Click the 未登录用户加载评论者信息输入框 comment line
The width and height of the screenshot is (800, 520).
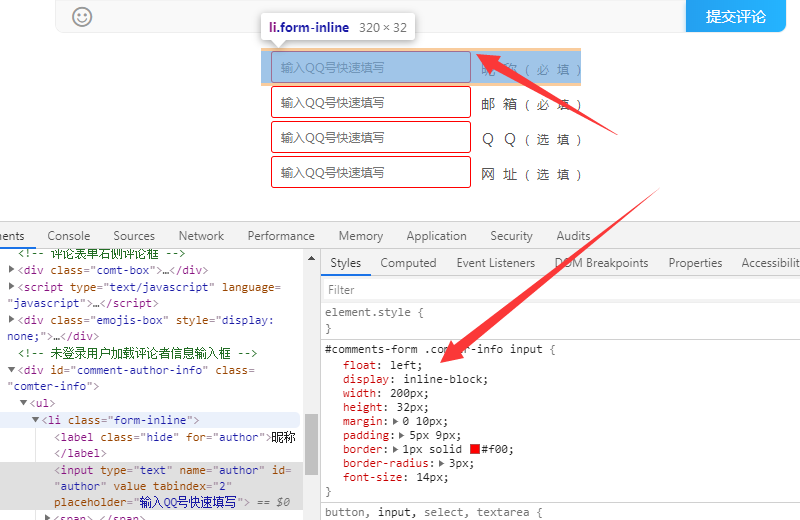click(138, 353)
